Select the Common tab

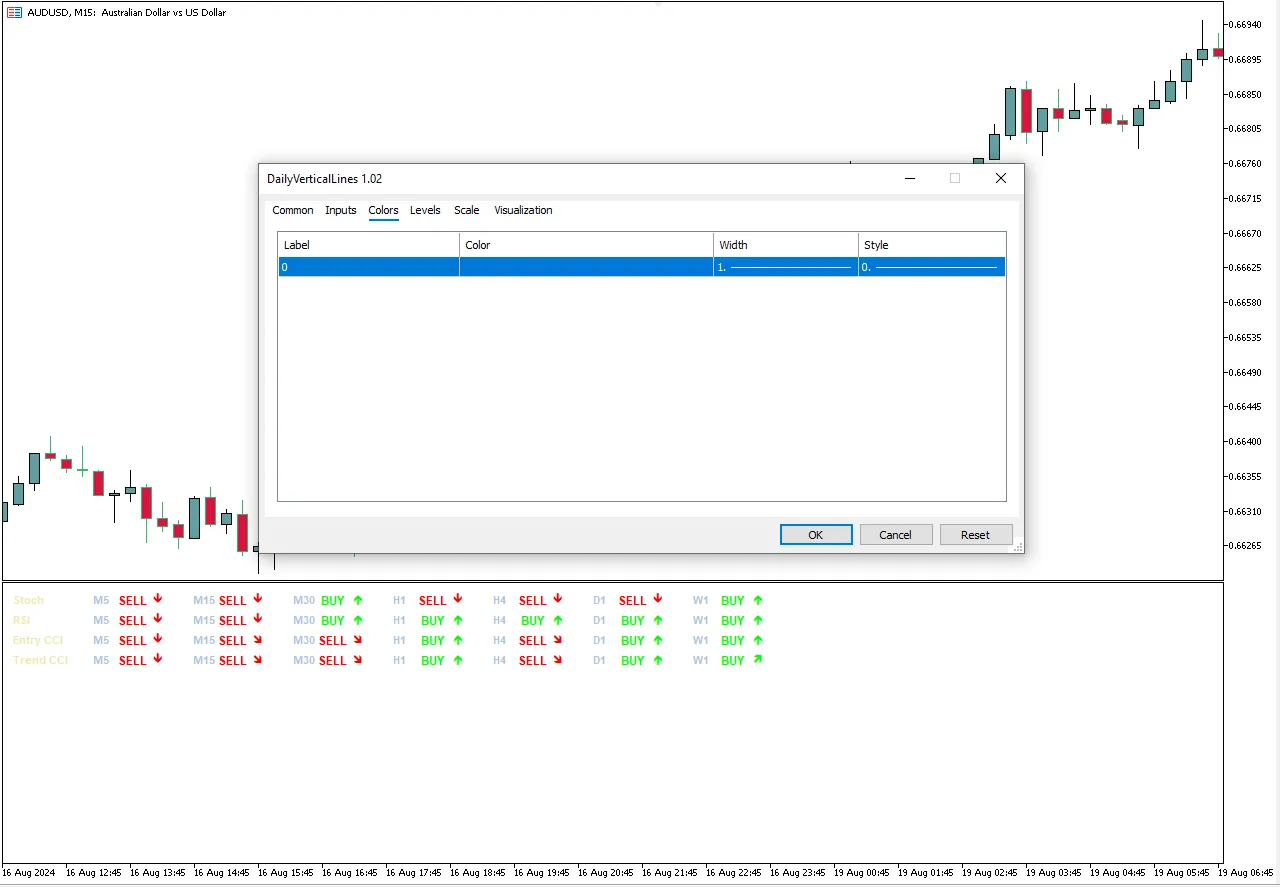click(293, 210)
